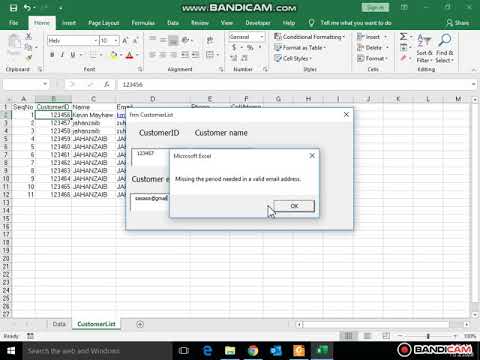480x360 pixels.
Task: Close the Microsoft Excel message box
Action: (x=312, y=156)
